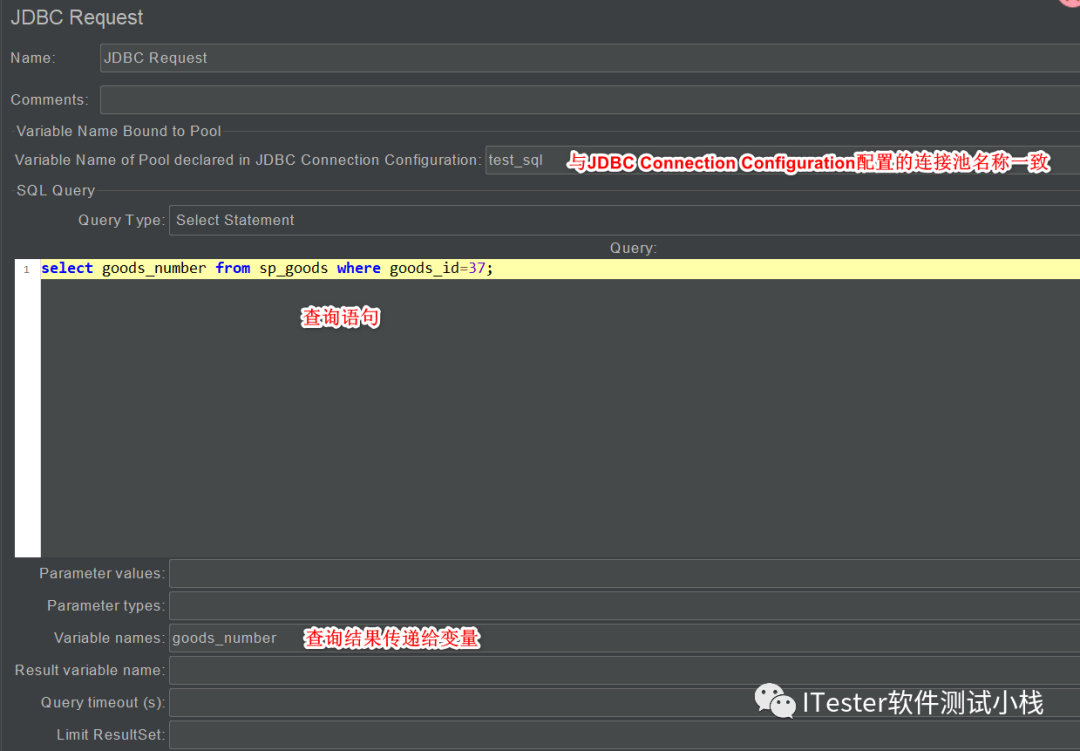Click the 'JDBC Request' panel title

(77, 17)
